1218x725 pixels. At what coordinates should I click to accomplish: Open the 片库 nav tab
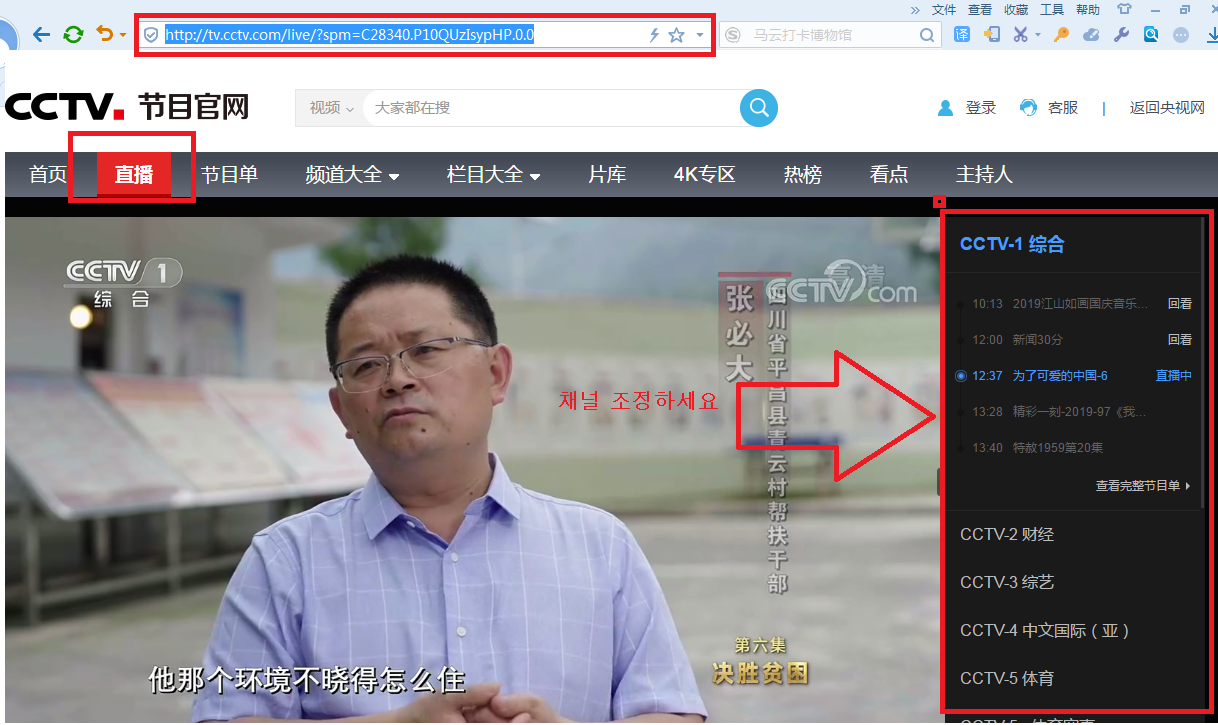(x=607, y=175)
